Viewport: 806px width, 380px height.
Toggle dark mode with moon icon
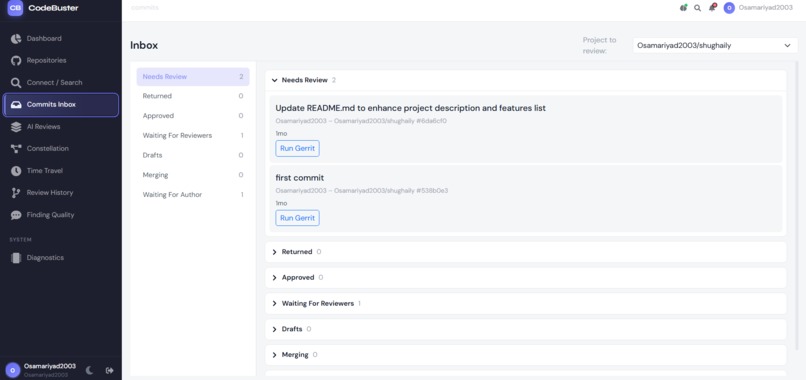coord(89,370)
